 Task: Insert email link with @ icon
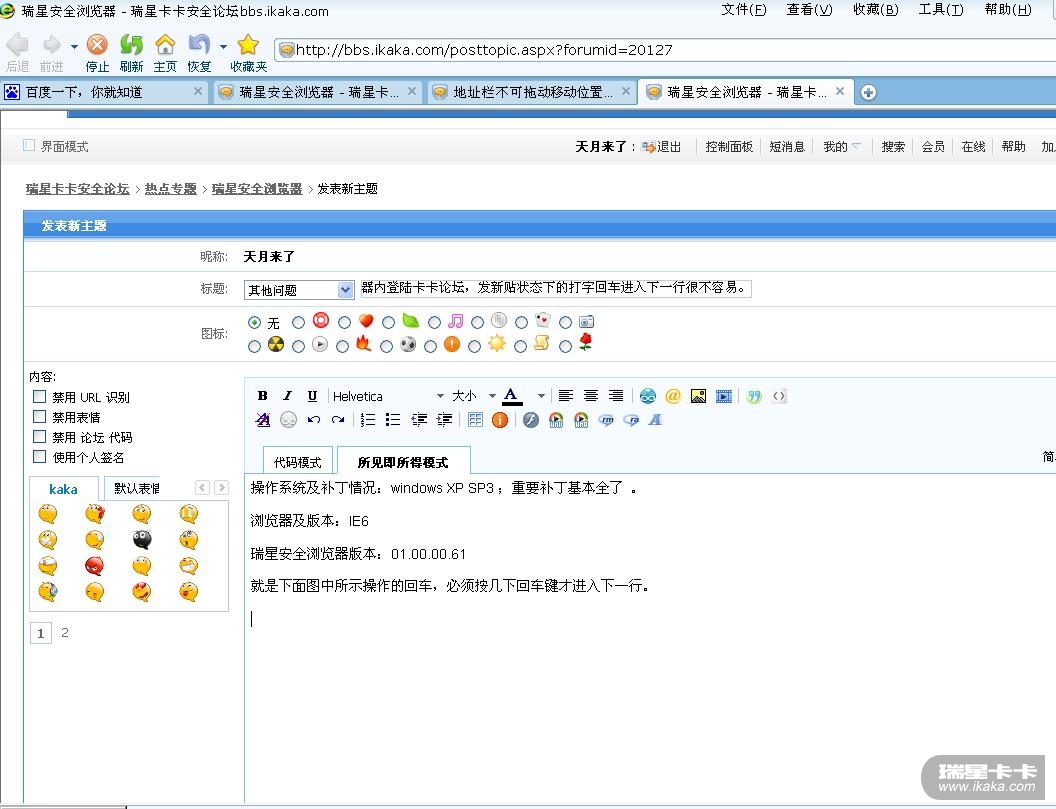tap(673, 396)
